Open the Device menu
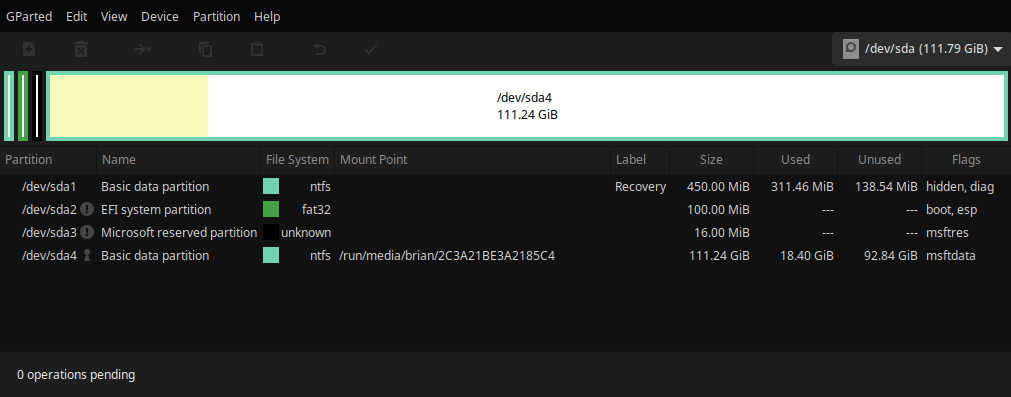The width and height of the screenshot is (1011, 397). (160, 17)
